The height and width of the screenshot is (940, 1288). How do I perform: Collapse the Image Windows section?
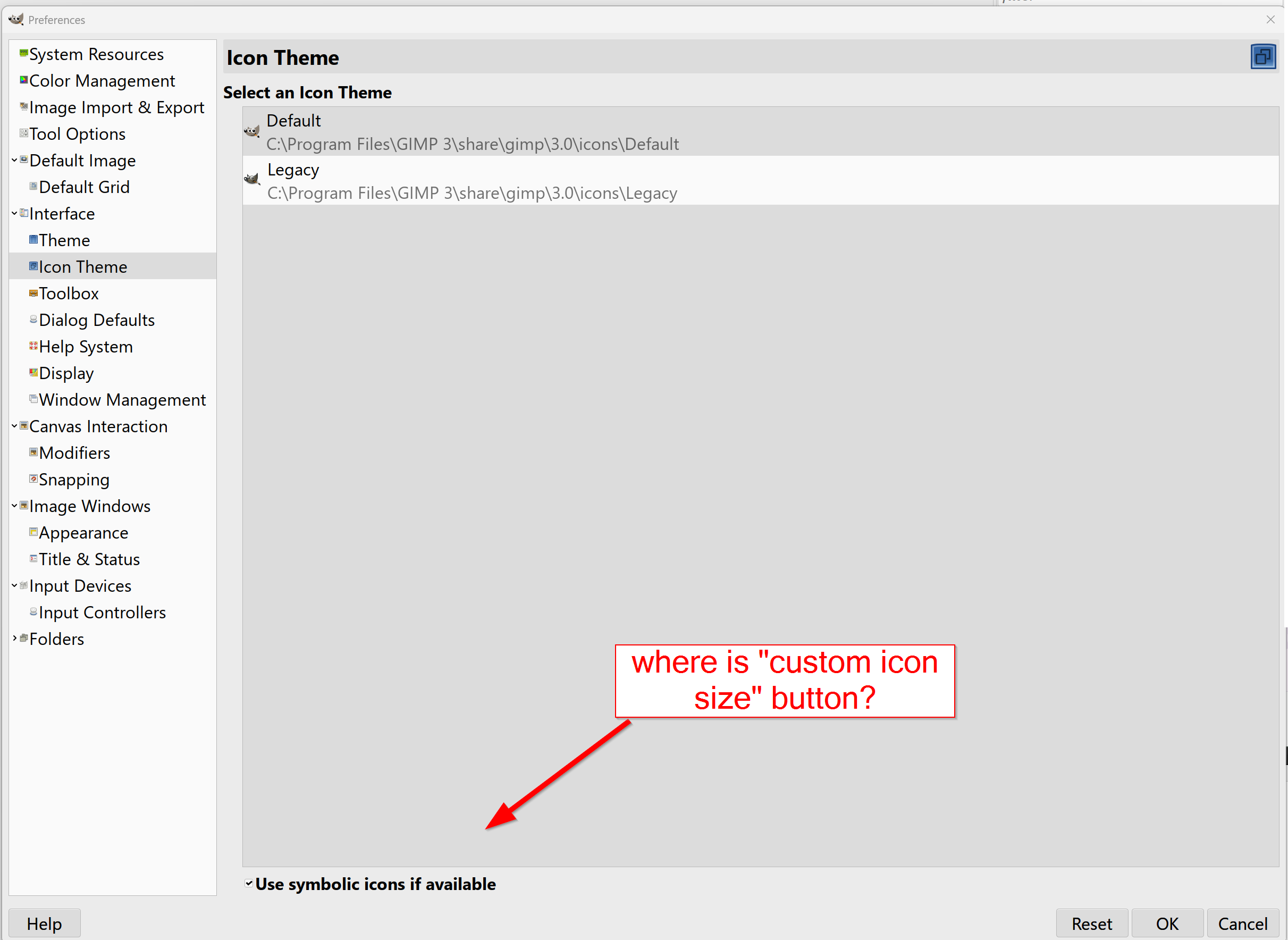[14, 505]
